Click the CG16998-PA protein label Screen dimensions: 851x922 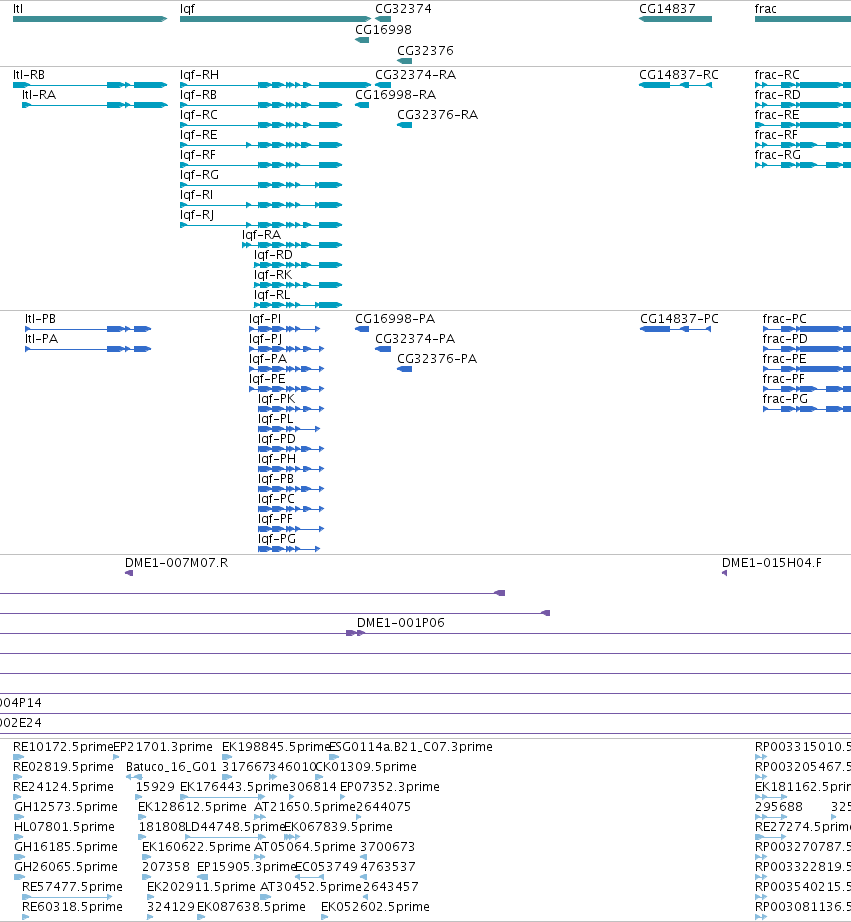395,319
